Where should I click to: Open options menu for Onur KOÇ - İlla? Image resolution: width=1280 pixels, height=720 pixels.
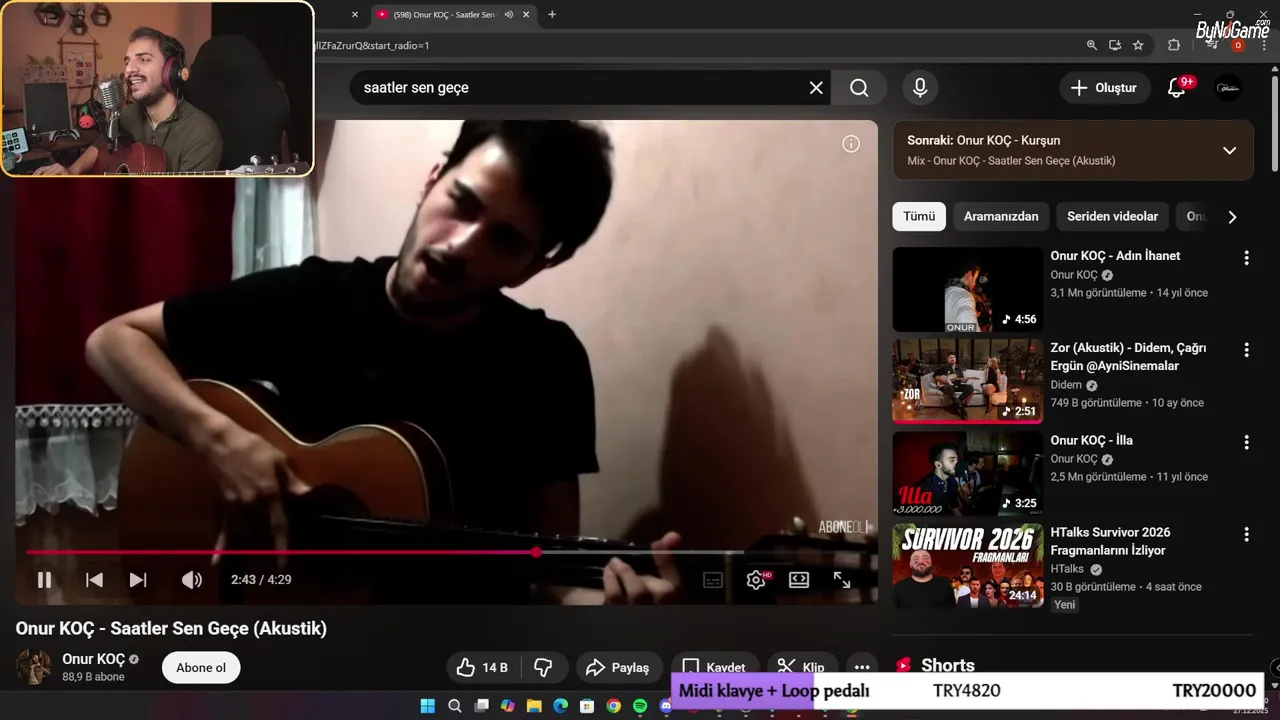[x=1246, y=442]
